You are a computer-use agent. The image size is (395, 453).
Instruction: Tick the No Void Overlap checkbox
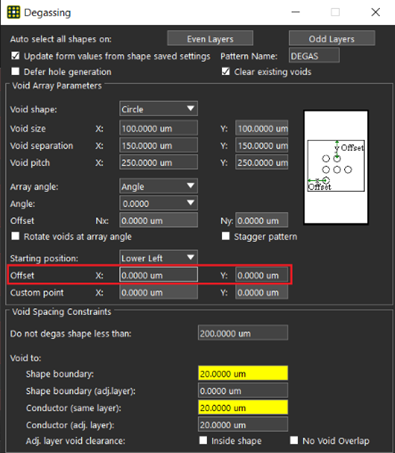coord(294,440)
